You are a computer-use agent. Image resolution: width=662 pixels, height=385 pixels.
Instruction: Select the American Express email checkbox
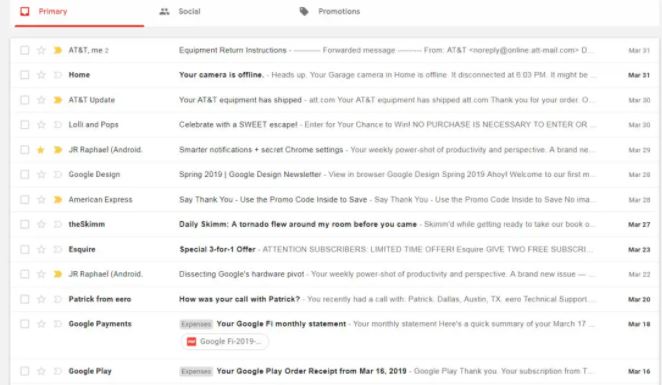pyautogui.click(x=25, y=199)
